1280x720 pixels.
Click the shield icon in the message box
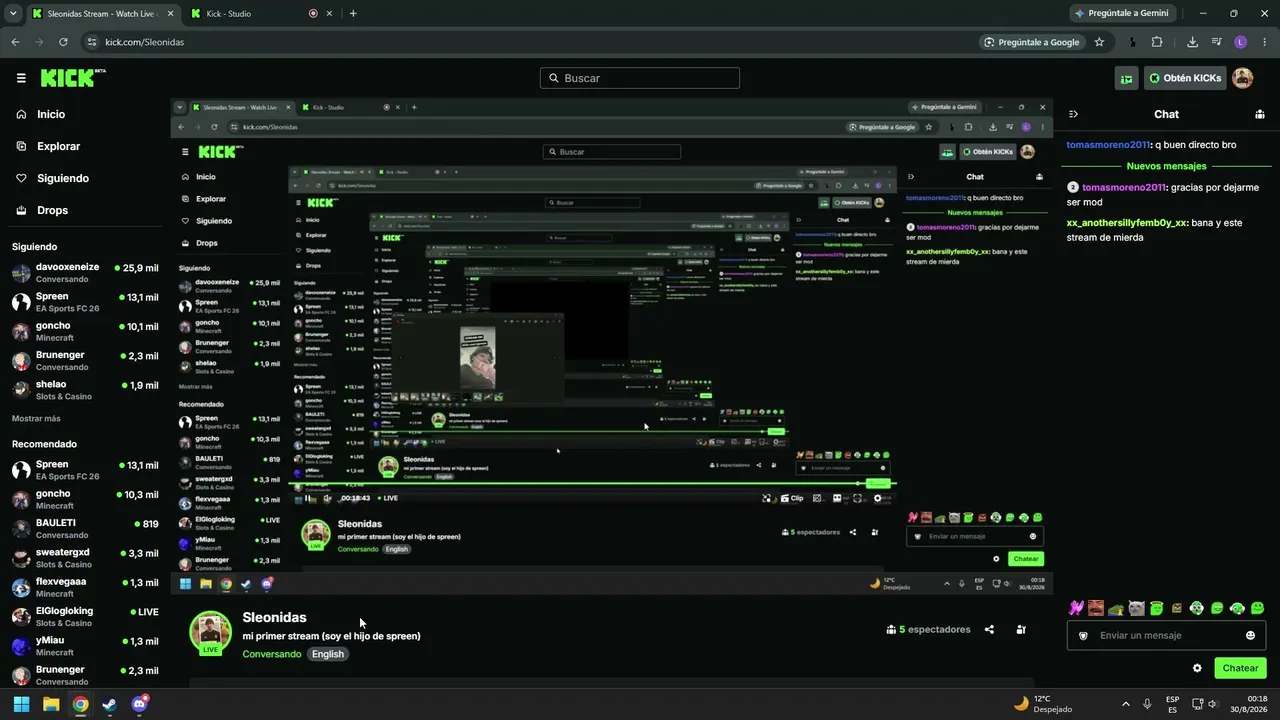pyautogui.click(x=1083, y=635)
